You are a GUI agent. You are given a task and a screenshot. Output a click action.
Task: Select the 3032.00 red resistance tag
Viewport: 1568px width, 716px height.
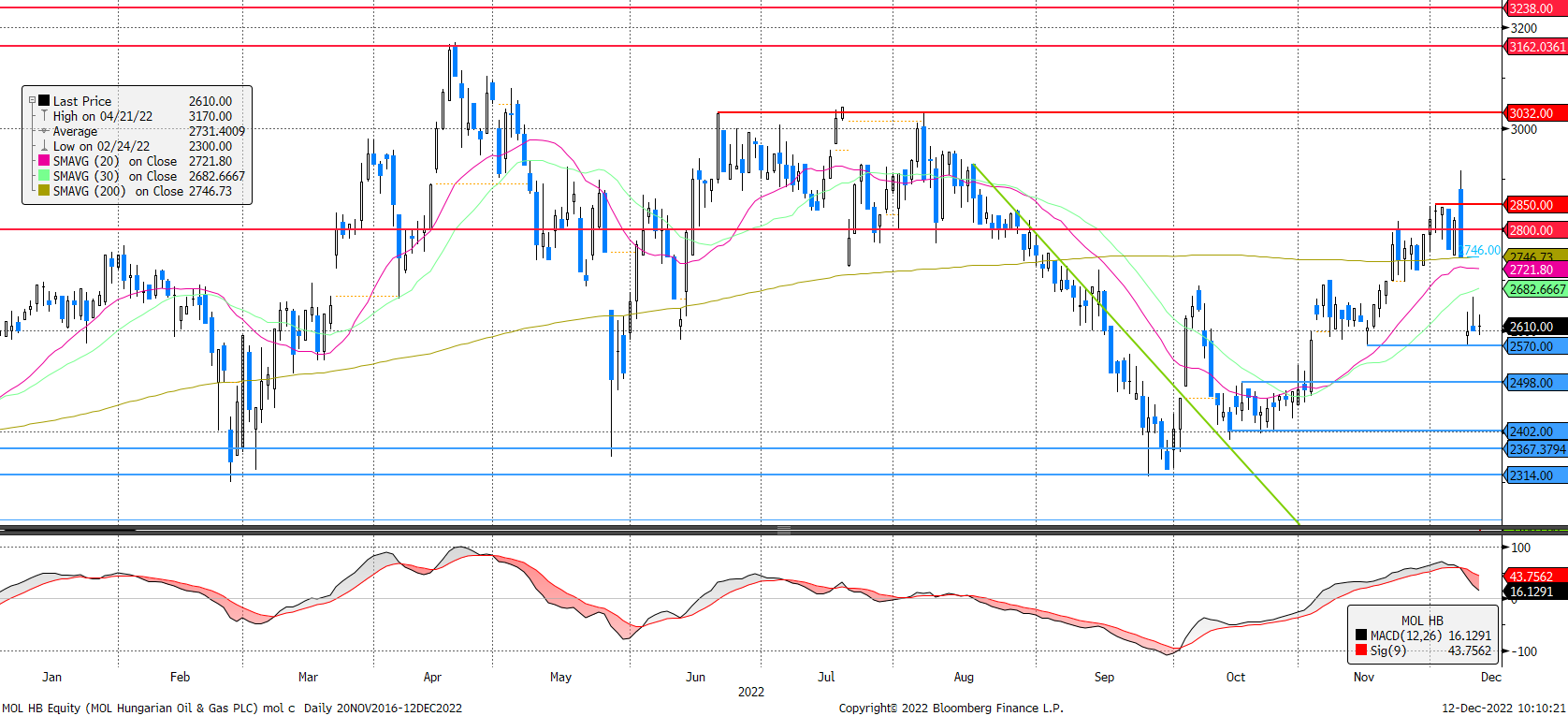1534,113
